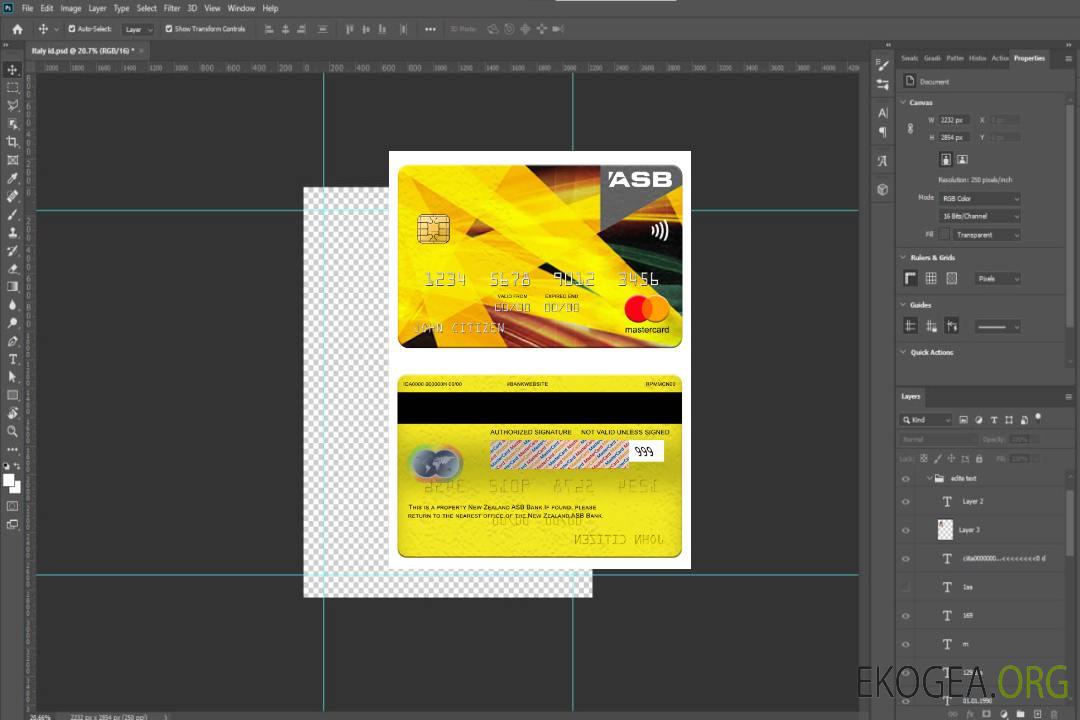Select the Healing Brush tool
1080x720 pixels.
tap(12, 196)
